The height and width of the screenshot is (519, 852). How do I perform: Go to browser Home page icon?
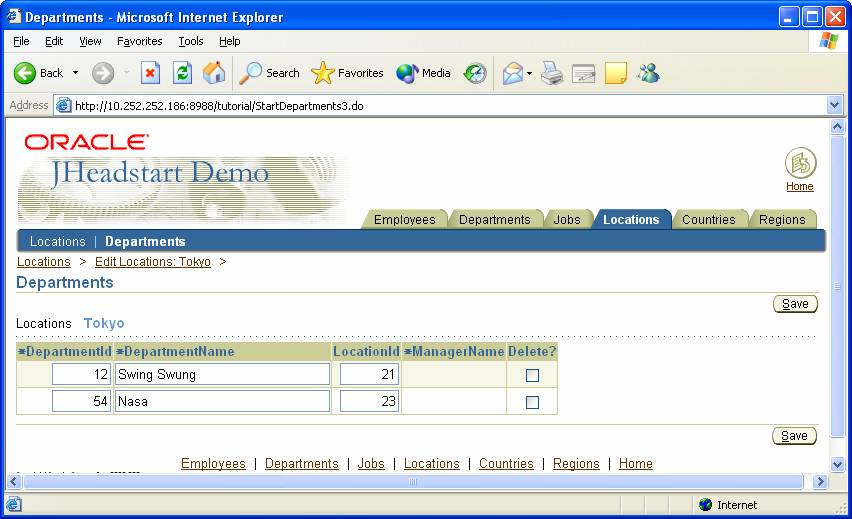tap(214, 73)
